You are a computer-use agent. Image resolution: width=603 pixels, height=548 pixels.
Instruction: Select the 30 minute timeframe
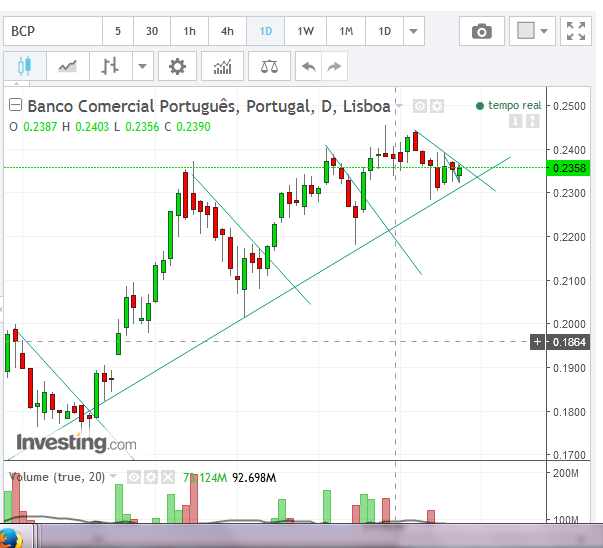(x=152, y=31)
